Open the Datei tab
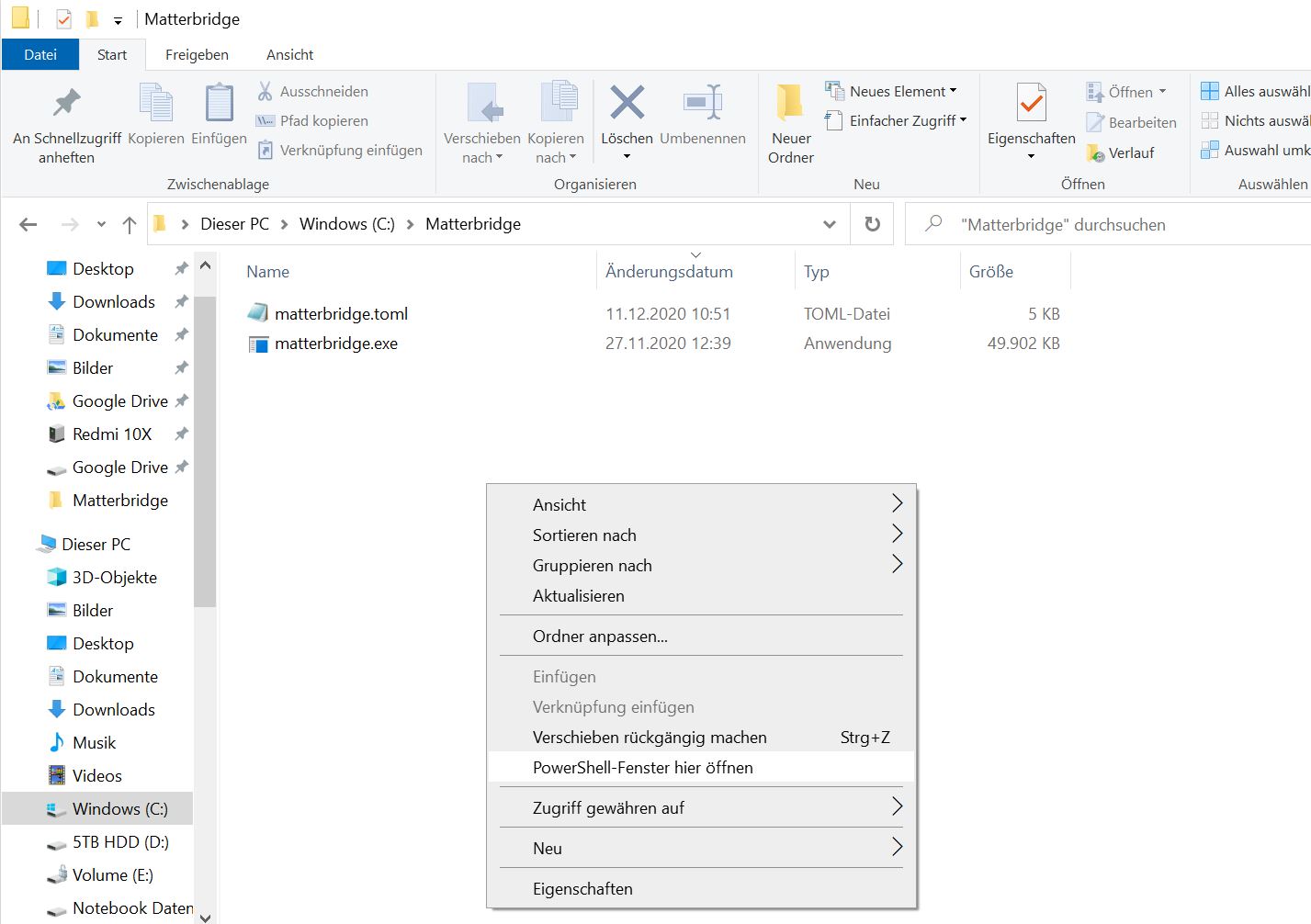 pyautogui.click(x=40, y=54)
